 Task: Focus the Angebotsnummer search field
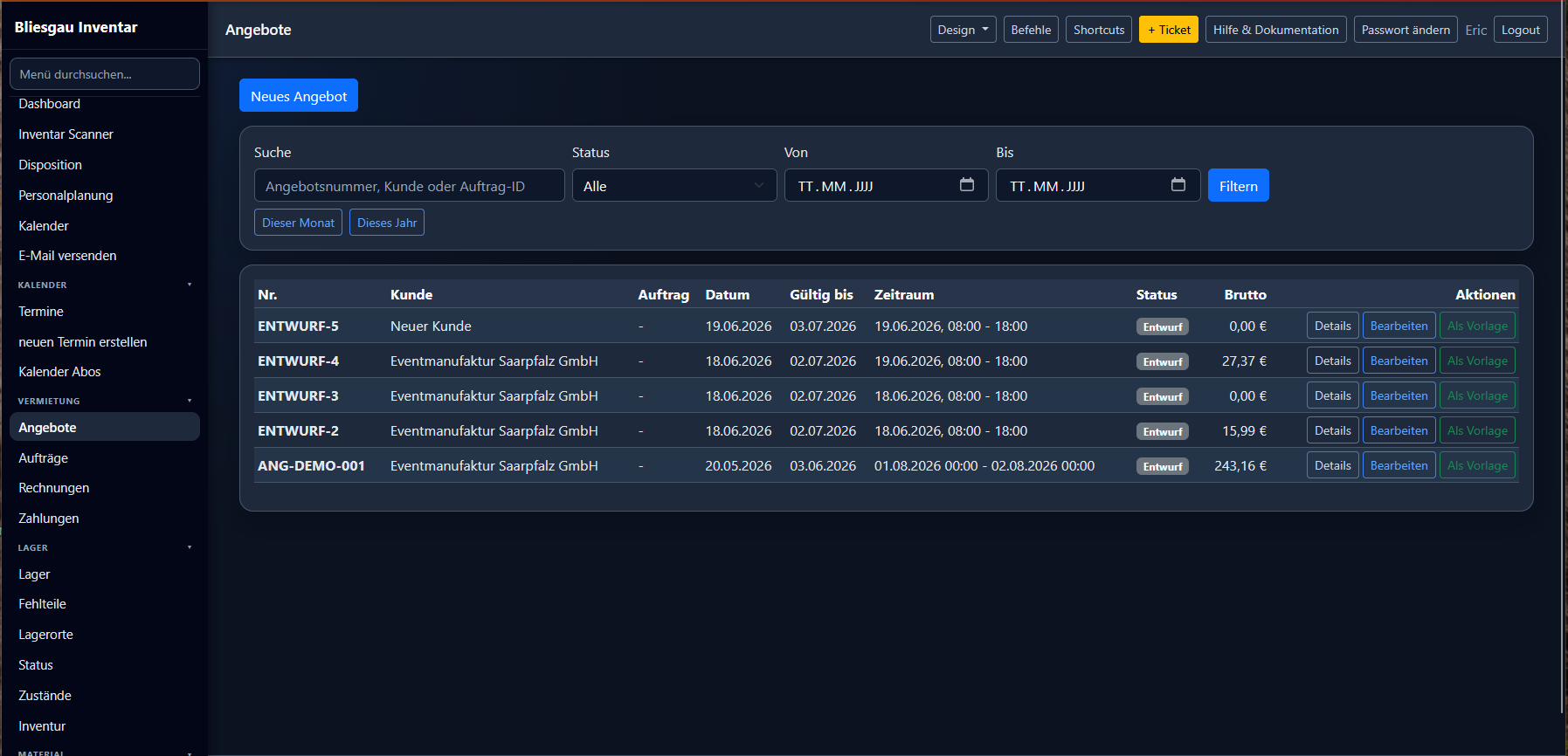(410, 185)
